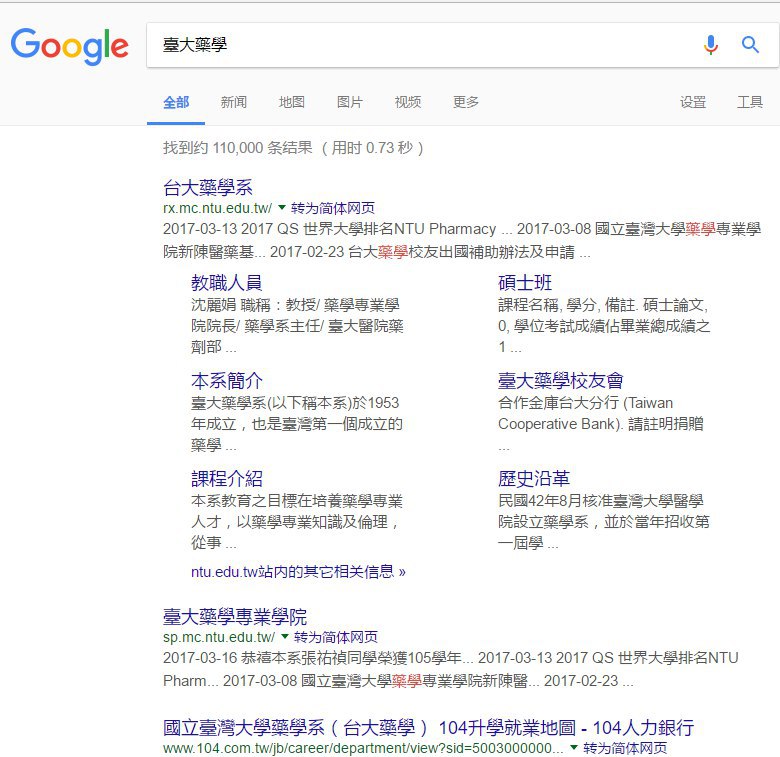Expand dropdown arrow beside rx.mc.ntu.edu.tw
The image size is (780, 757).
pyautogui.click(x=282, y=208)
